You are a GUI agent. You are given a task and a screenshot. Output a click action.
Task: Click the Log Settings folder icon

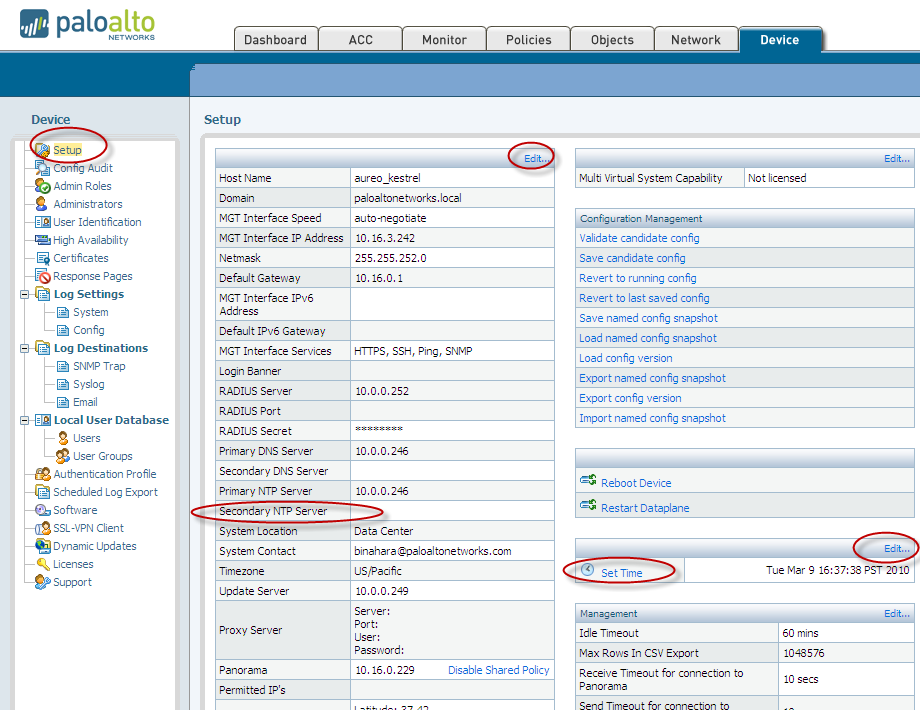(x=43, y=294)
